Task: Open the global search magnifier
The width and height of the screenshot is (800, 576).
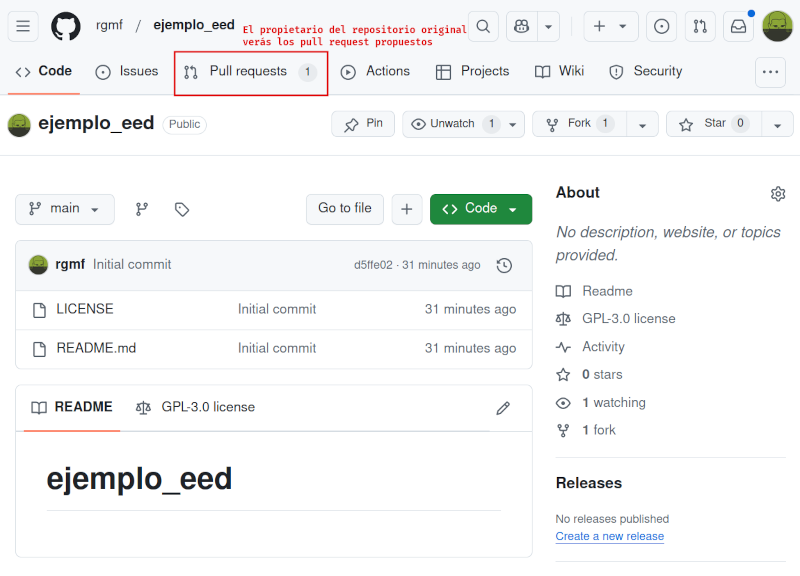Action: (x=484, y=27)
